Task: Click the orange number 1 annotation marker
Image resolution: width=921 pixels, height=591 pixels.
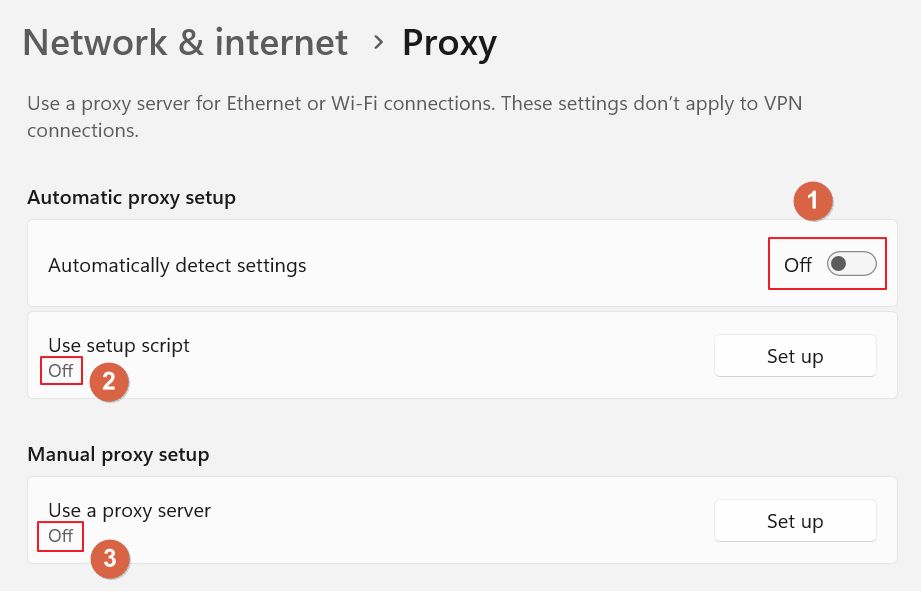Action: click(813, 201)
